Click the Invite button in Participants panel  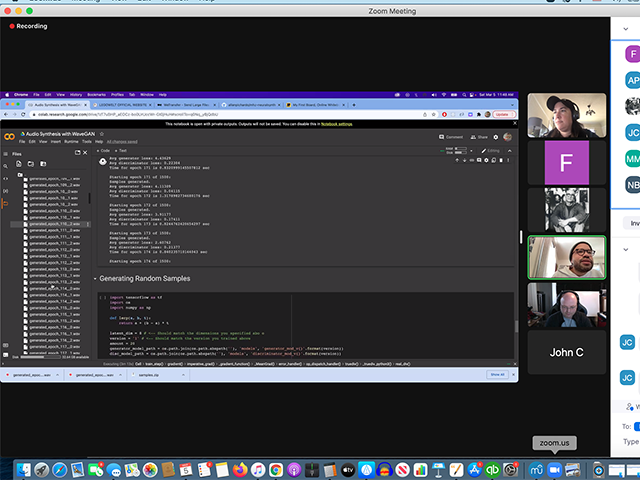tap(633, 224)
